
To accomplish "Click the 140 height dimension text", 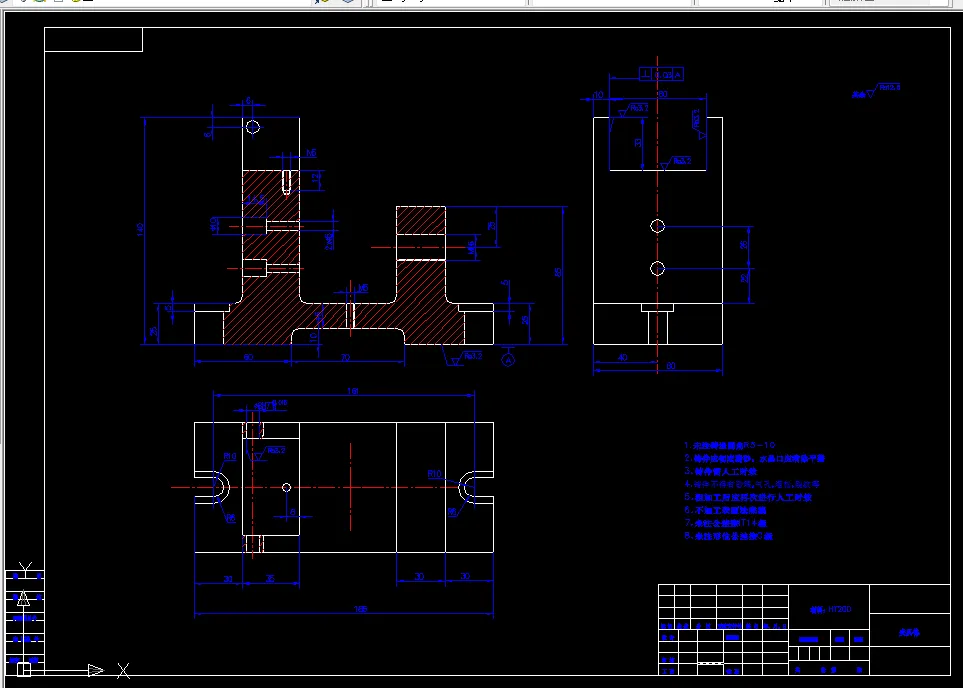I will tap(140, 229).
